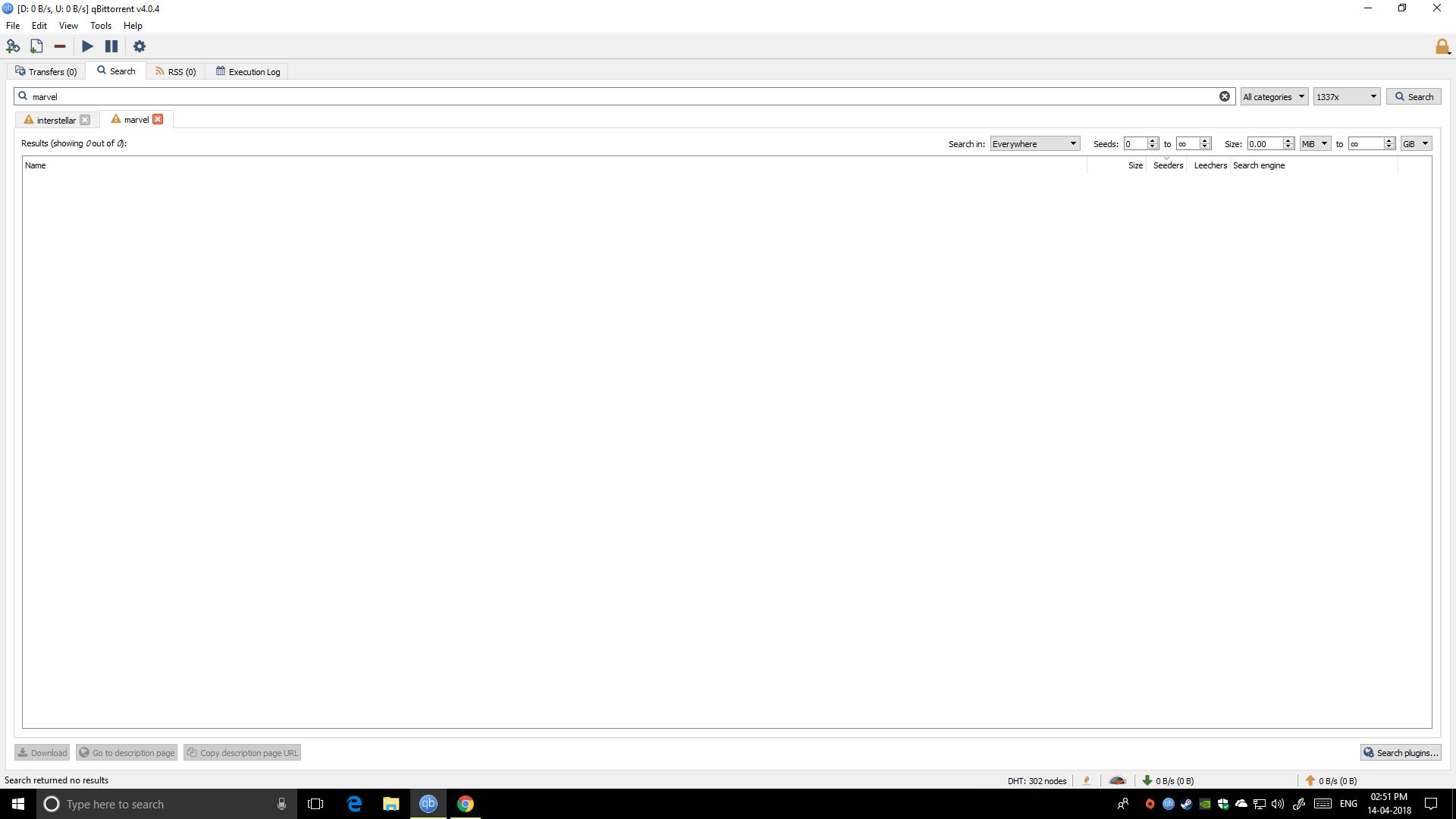The width and height of the screenshot is (1456, 819).
Task: Open the 1337x search plugin dropdown
Action: click(1346, 96)
